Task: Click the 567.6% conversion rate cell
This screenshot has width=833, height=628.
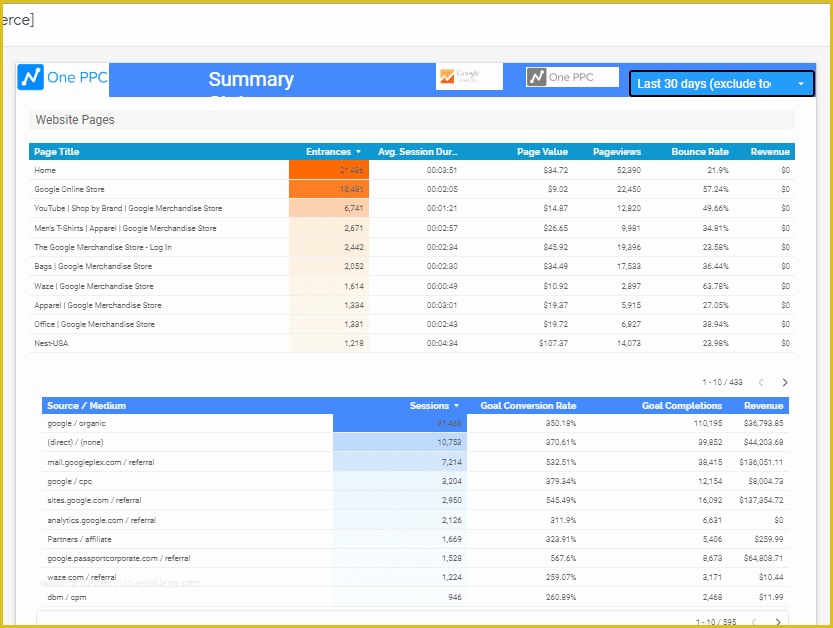Action: tap(563, 558)
